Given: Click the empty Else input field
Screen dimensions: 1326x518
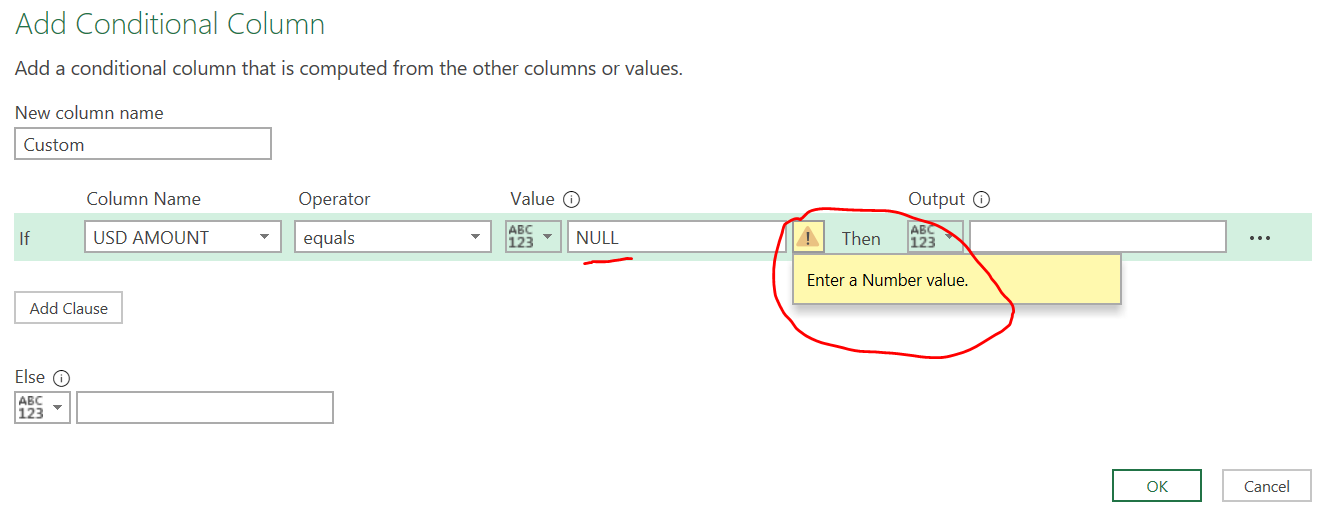Looking at the screenshot, I should (x=205, y=407).
